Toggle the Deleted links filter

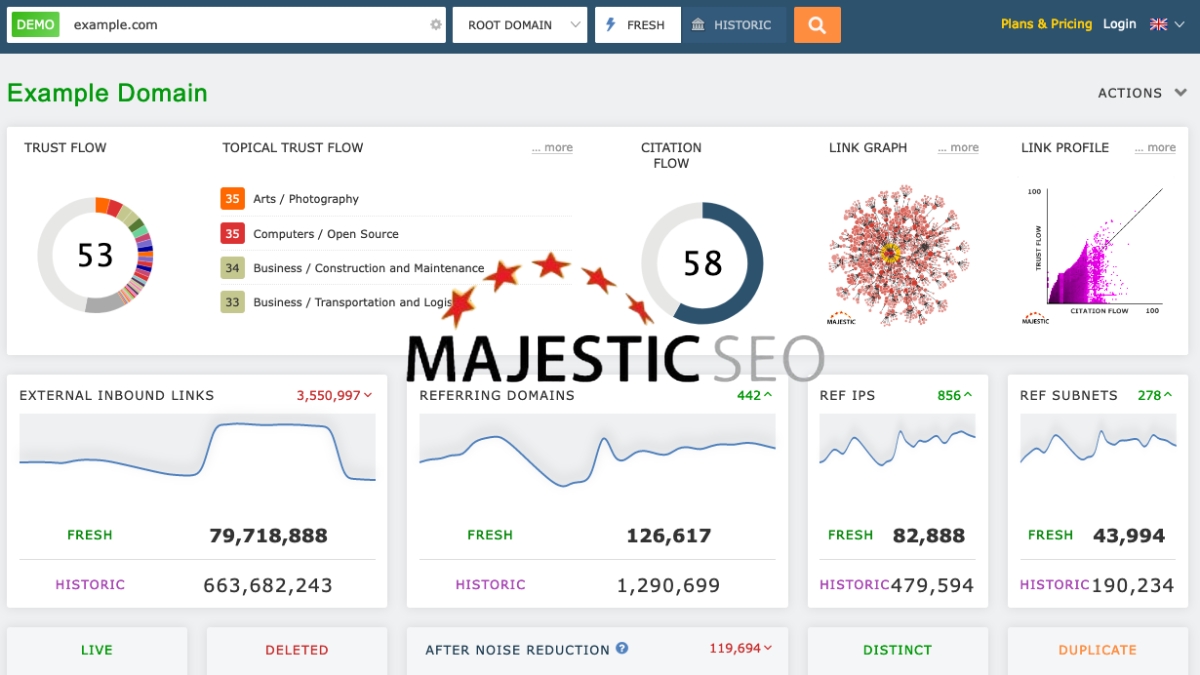(296, 649)
